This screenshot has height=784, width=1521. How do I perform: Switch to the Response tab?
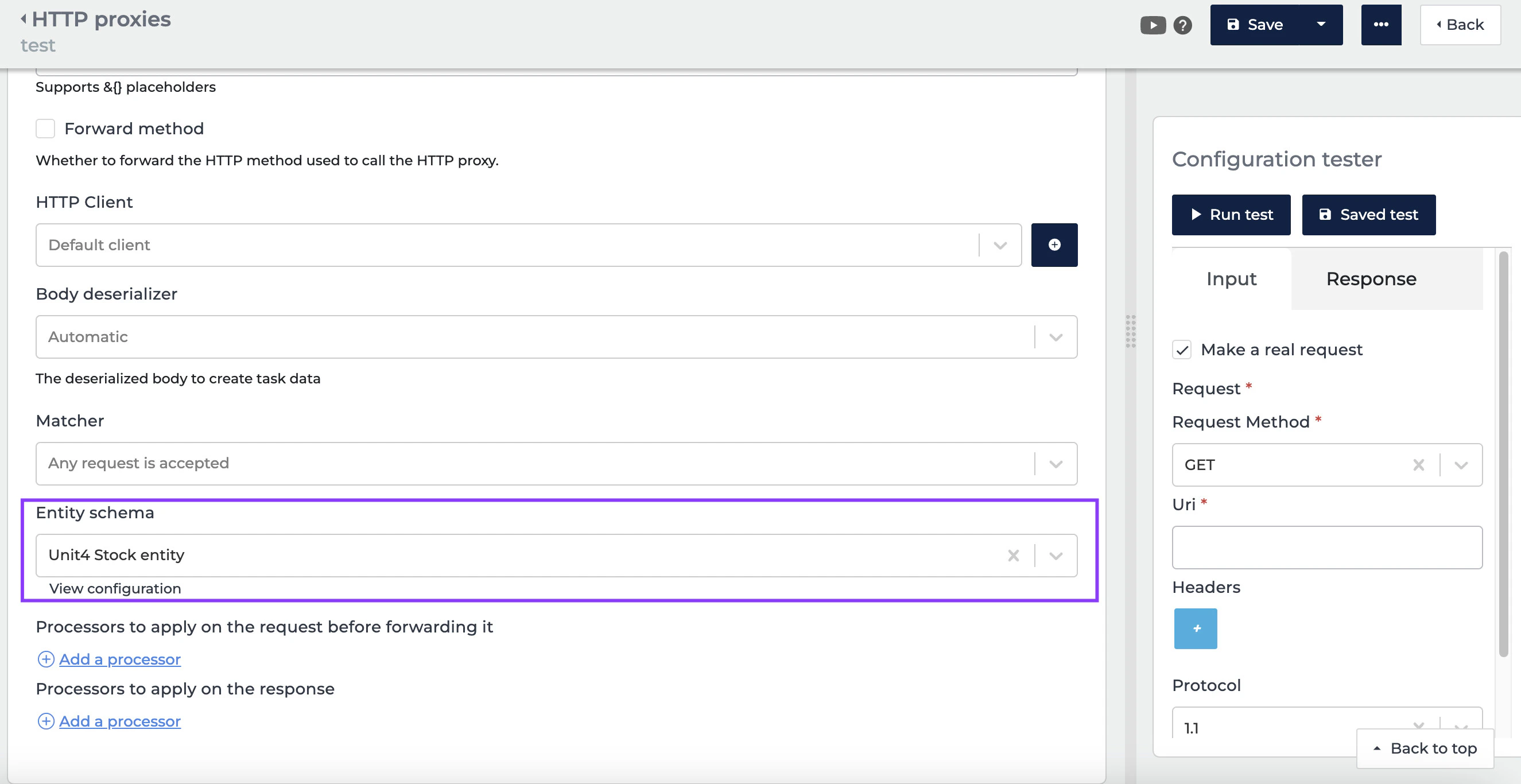(x=1371, y=279)
